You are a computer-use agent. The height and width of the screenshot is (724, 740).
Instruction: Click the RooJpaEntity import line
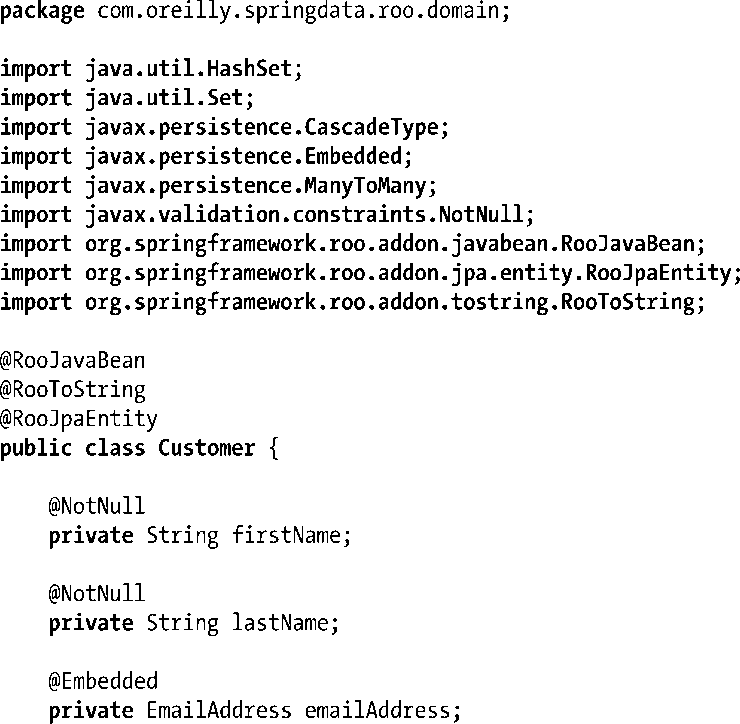coord(371,273)
